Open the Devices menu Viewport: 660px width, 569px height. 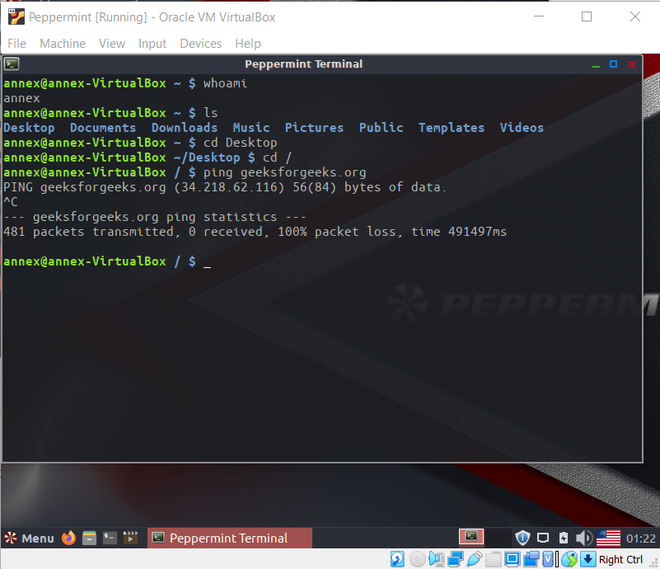200,43
